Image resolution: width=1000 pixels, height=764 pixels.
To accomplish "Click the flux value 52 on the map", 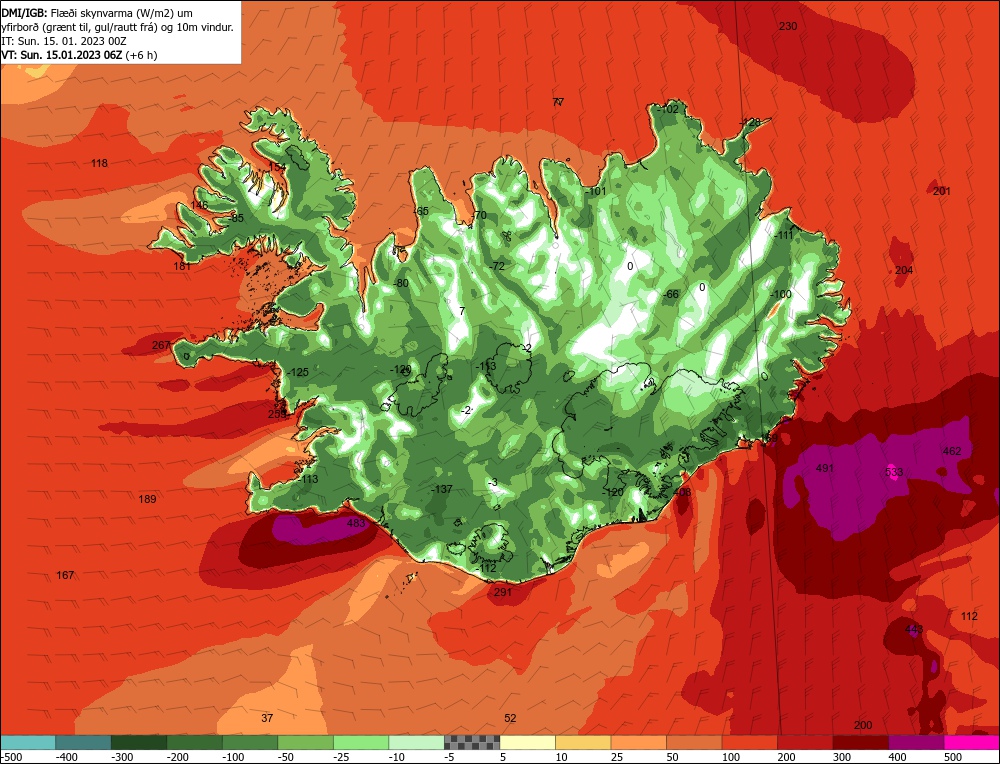I will pyautogui.click(x=510, y=719).
